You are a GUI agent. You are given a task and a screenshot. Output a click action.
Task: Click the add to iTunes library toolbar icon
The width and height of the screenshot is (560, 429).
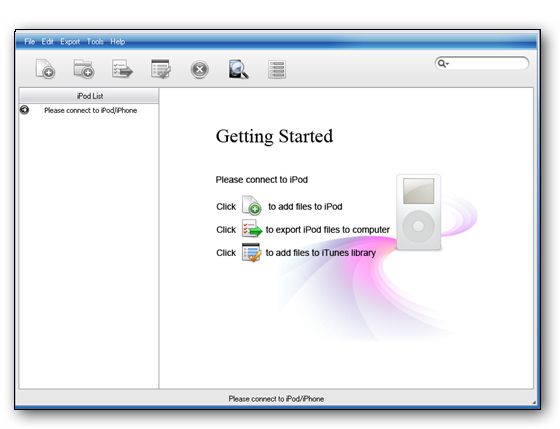(x=161, y=69)
